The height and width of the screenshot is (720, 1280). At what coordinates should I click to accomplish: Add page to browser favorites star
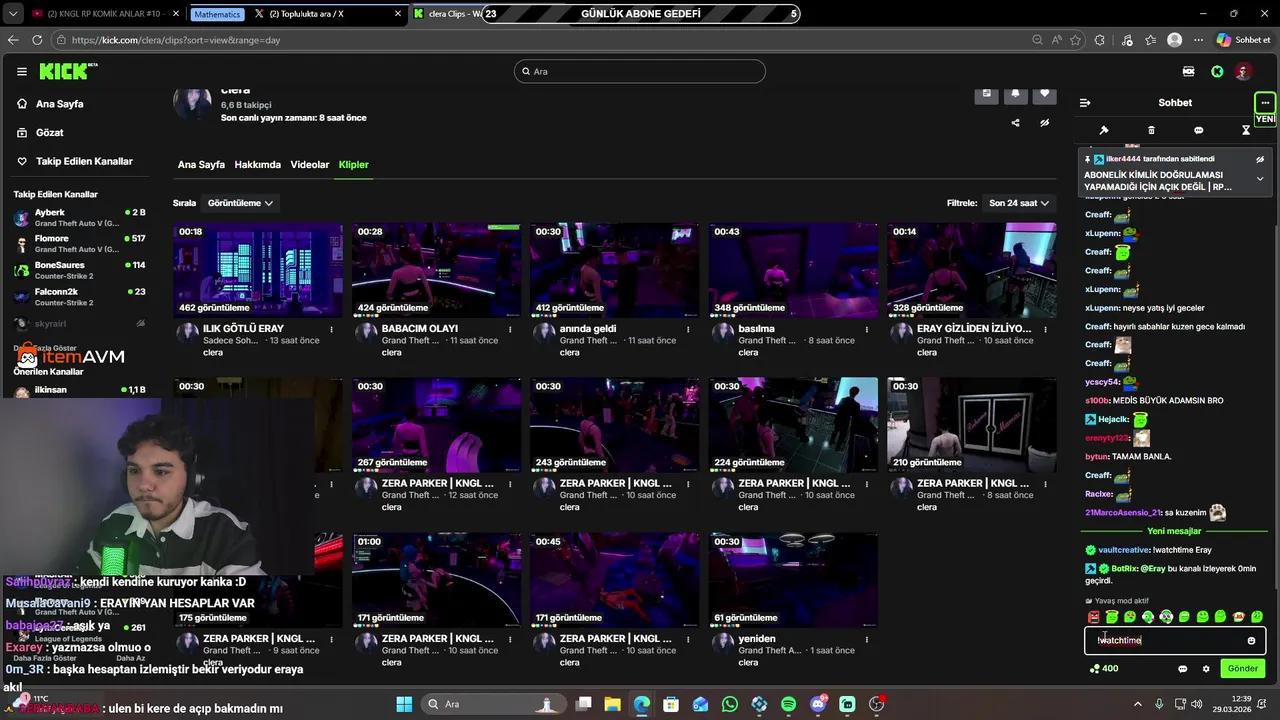[x=1076, y=40]
